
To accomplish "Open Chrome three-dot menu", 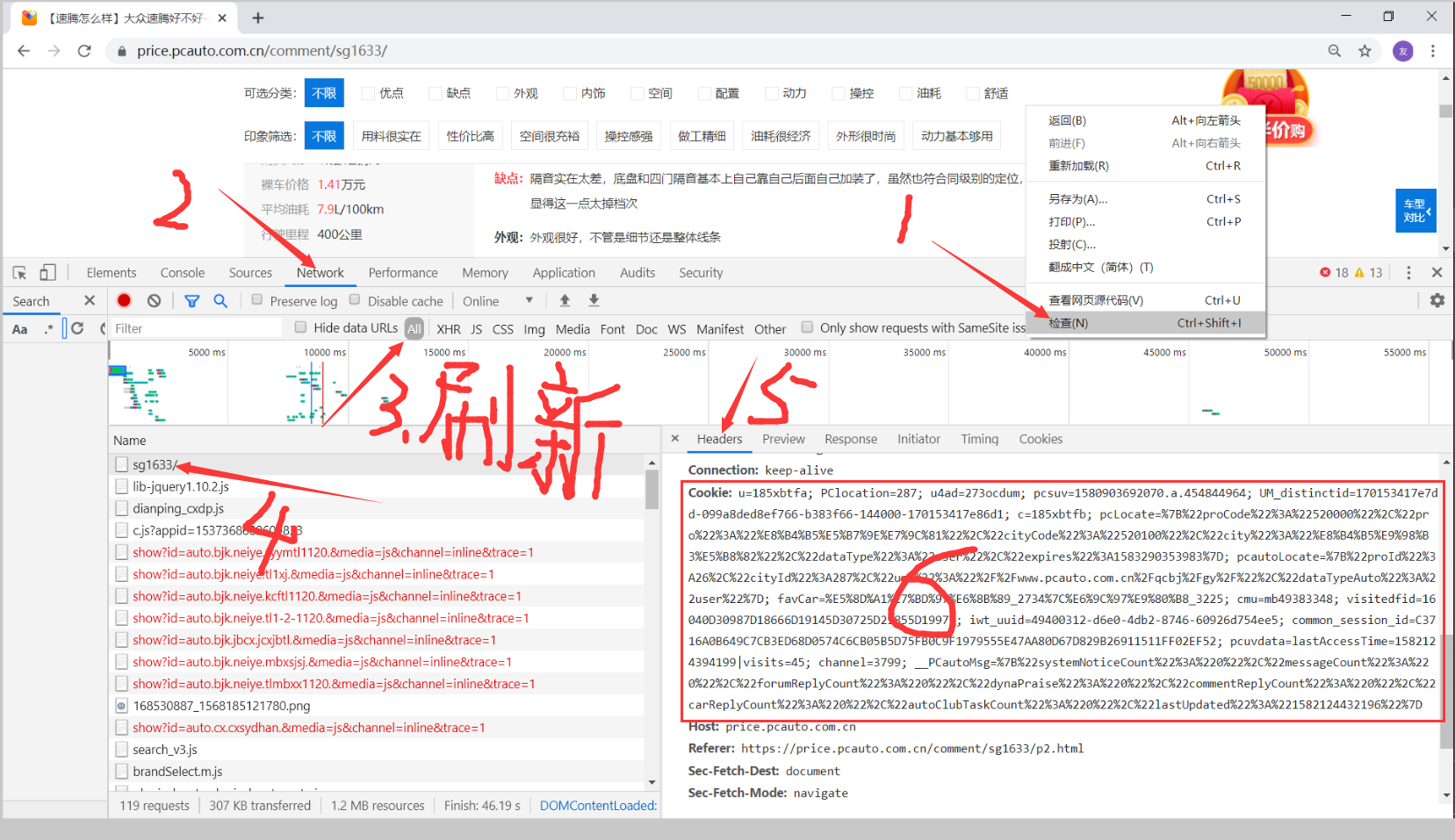I will pyautogui.click(x=1433, y=51).
